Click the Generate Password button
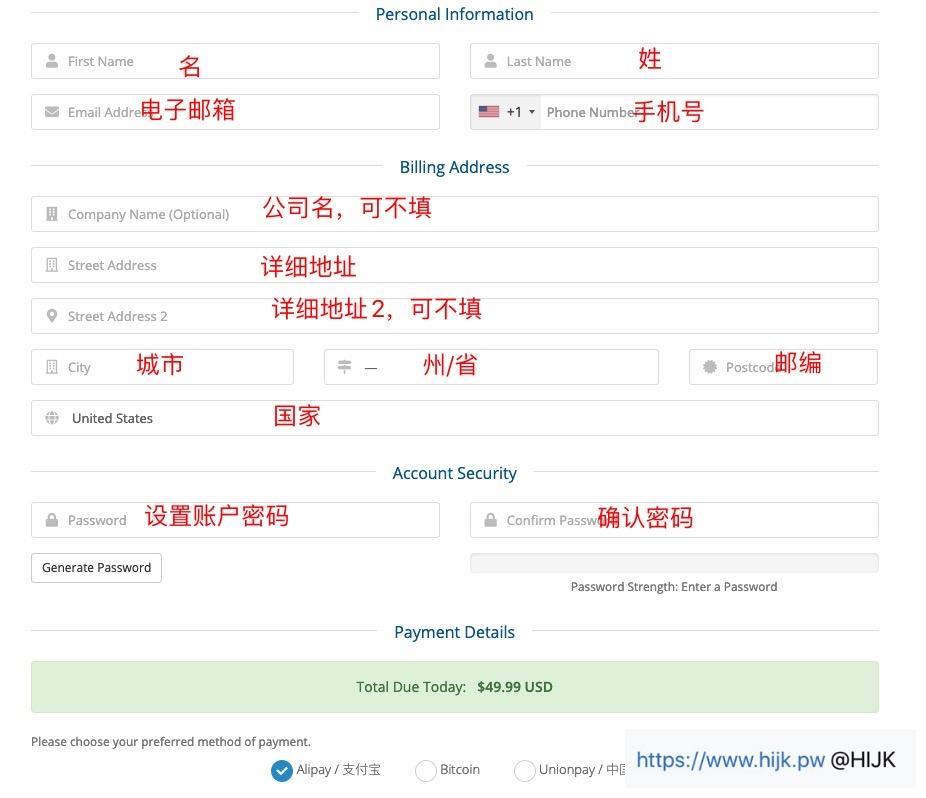 point(96,567)
